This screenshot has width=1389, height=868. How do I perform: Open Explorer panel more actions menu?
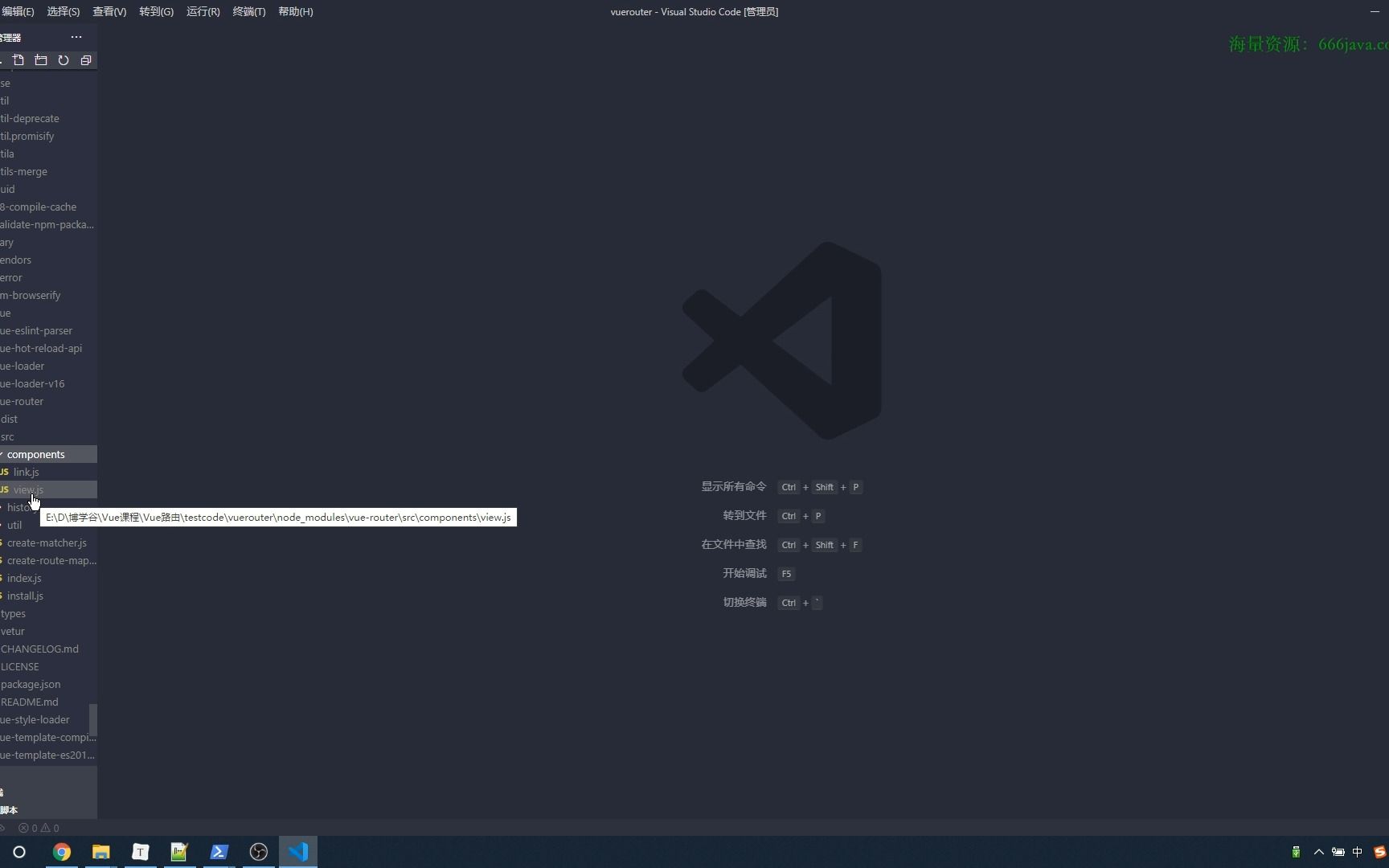[76, 37]
